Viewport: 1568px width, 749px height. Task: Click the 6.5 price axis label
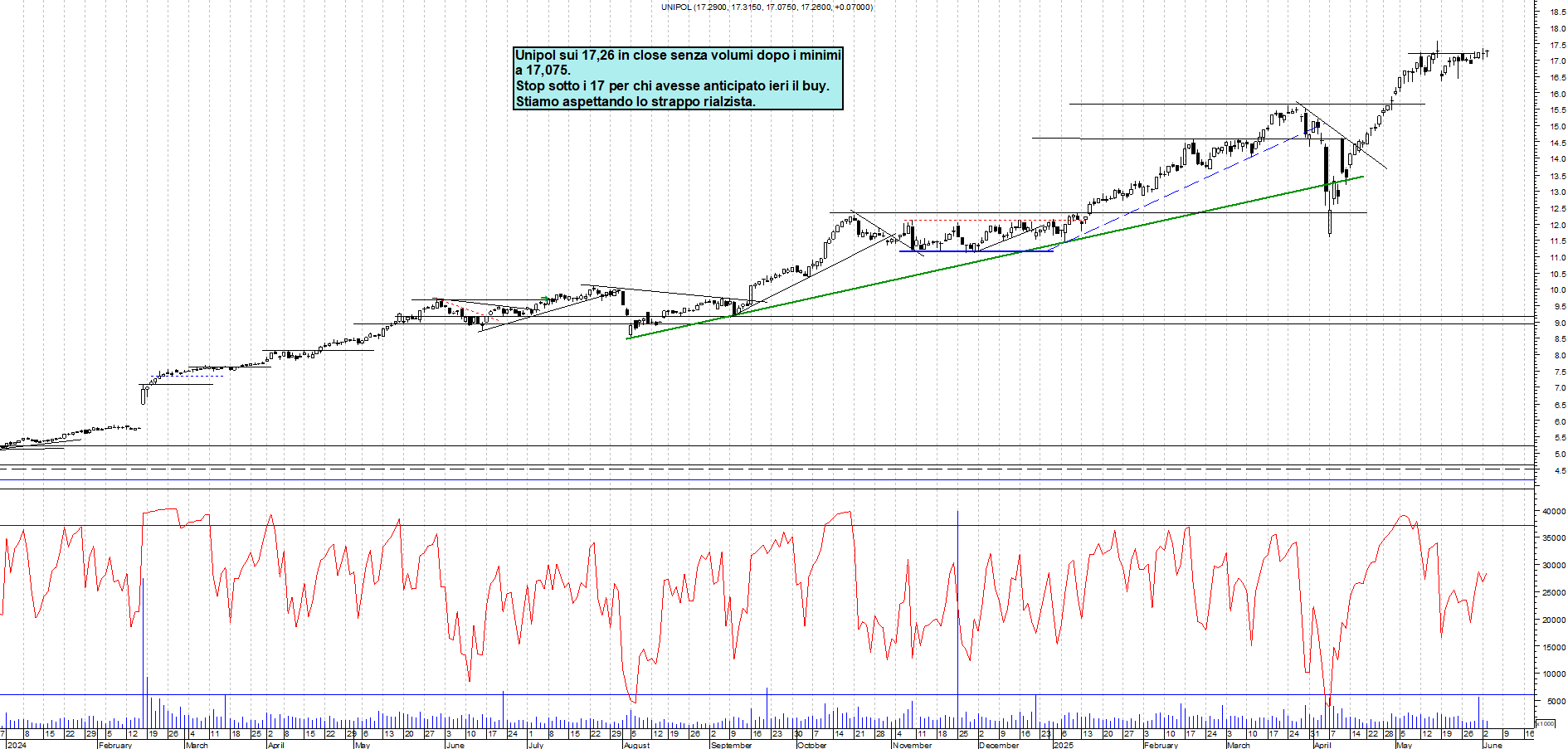click(x=1560, y=406)
